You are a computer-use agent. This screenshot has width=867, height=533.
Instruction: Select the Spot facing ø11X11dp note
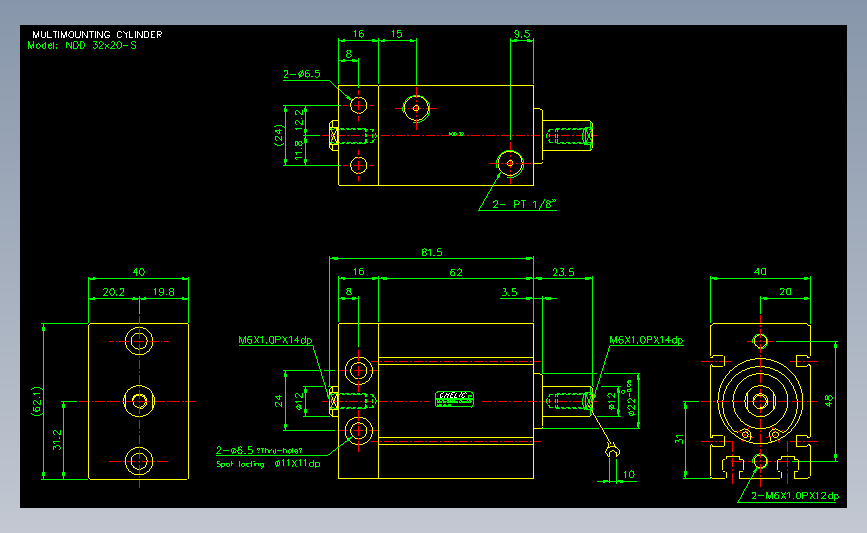(268, 464)
